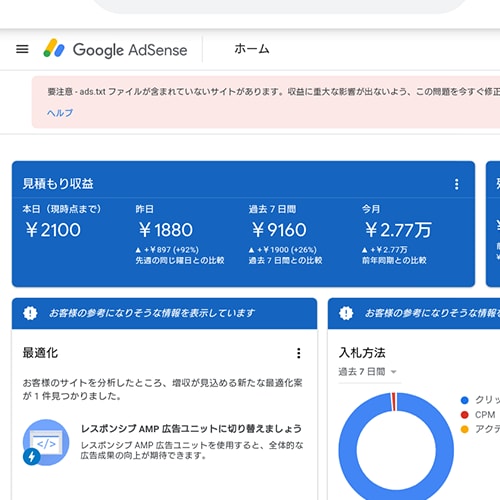
Task: Click the AMP code illustration icon
Action: coord(46,442)
